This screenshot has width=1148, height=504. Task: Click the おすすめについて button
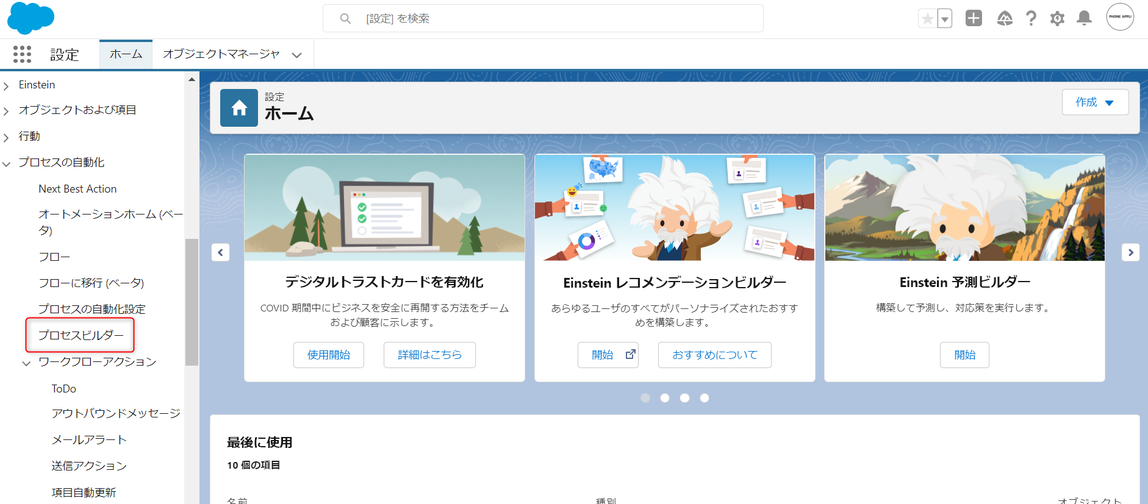tap(715, 355)
